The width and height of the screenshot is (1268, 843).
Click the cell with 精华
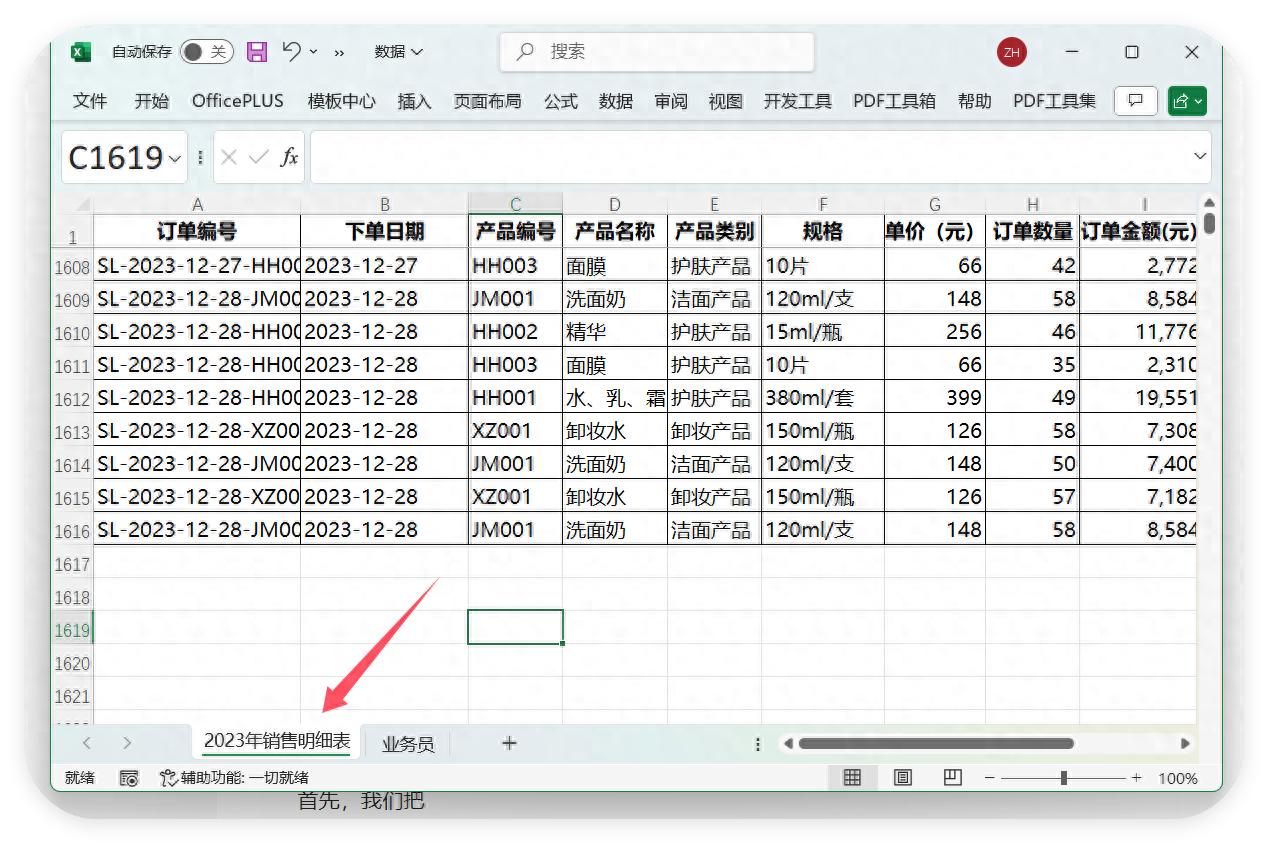coord(615,332)
